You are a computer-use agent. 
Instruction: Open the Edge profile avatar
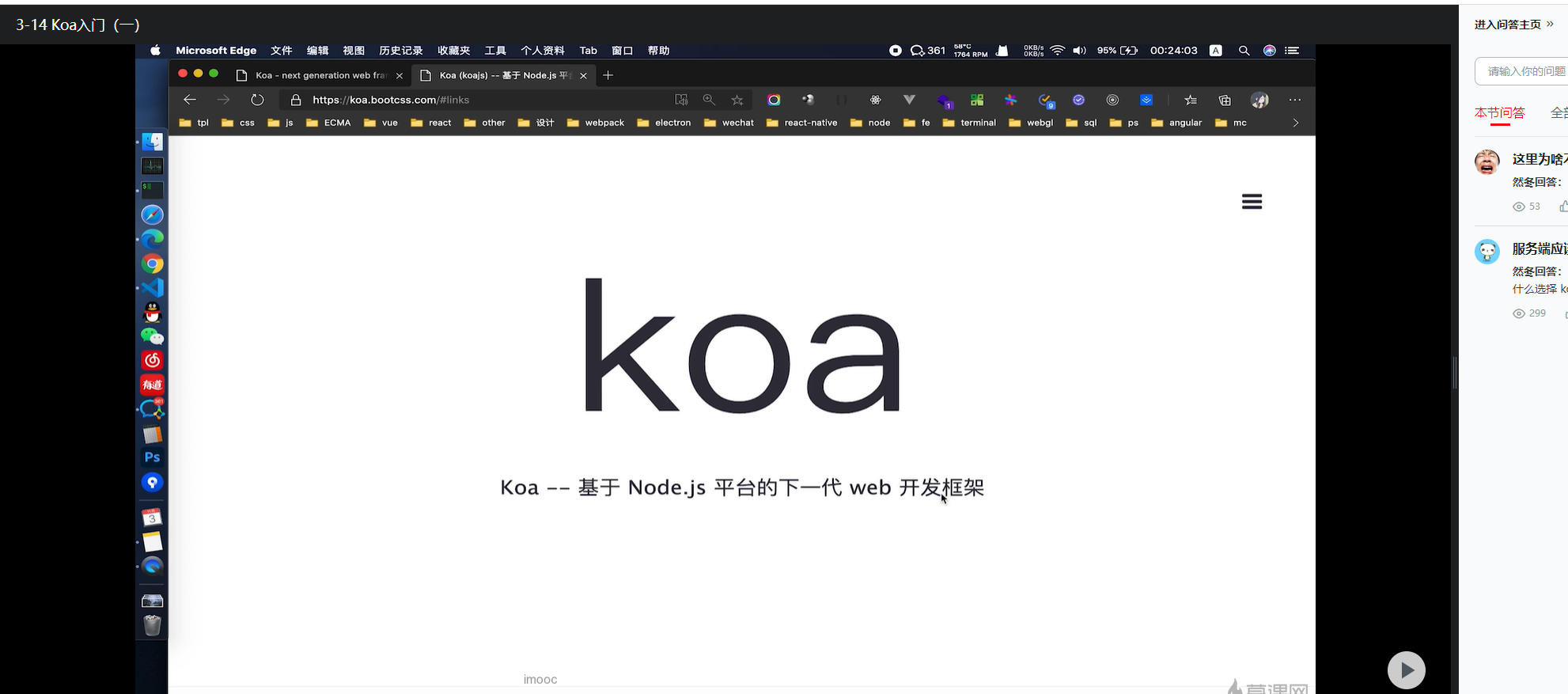(x=1259, y=100)
